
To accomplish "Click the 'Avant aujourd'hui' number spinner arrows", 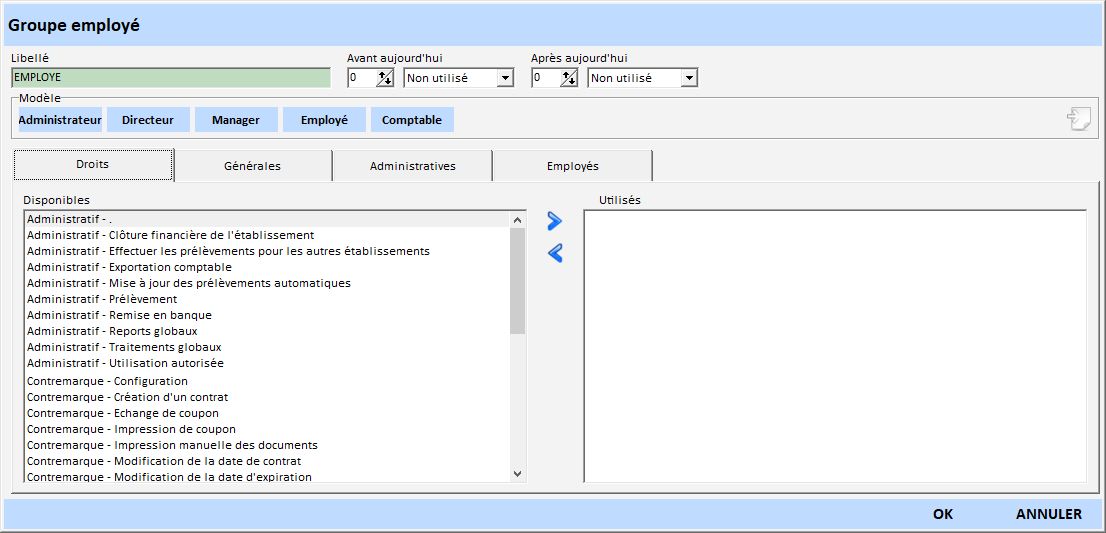I will pyautogui.click(x=385, y=78).
